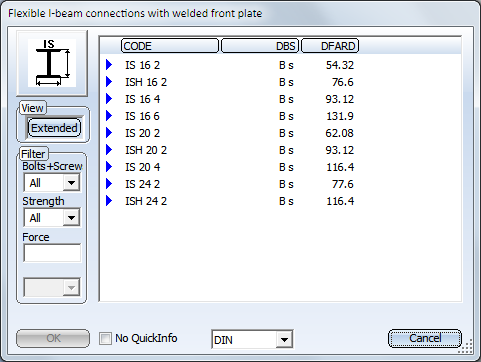The height and width of the screenshot is (362, 481).
Task: Click the blue arrow beside ISH 16 2
Action: [109, 82]
